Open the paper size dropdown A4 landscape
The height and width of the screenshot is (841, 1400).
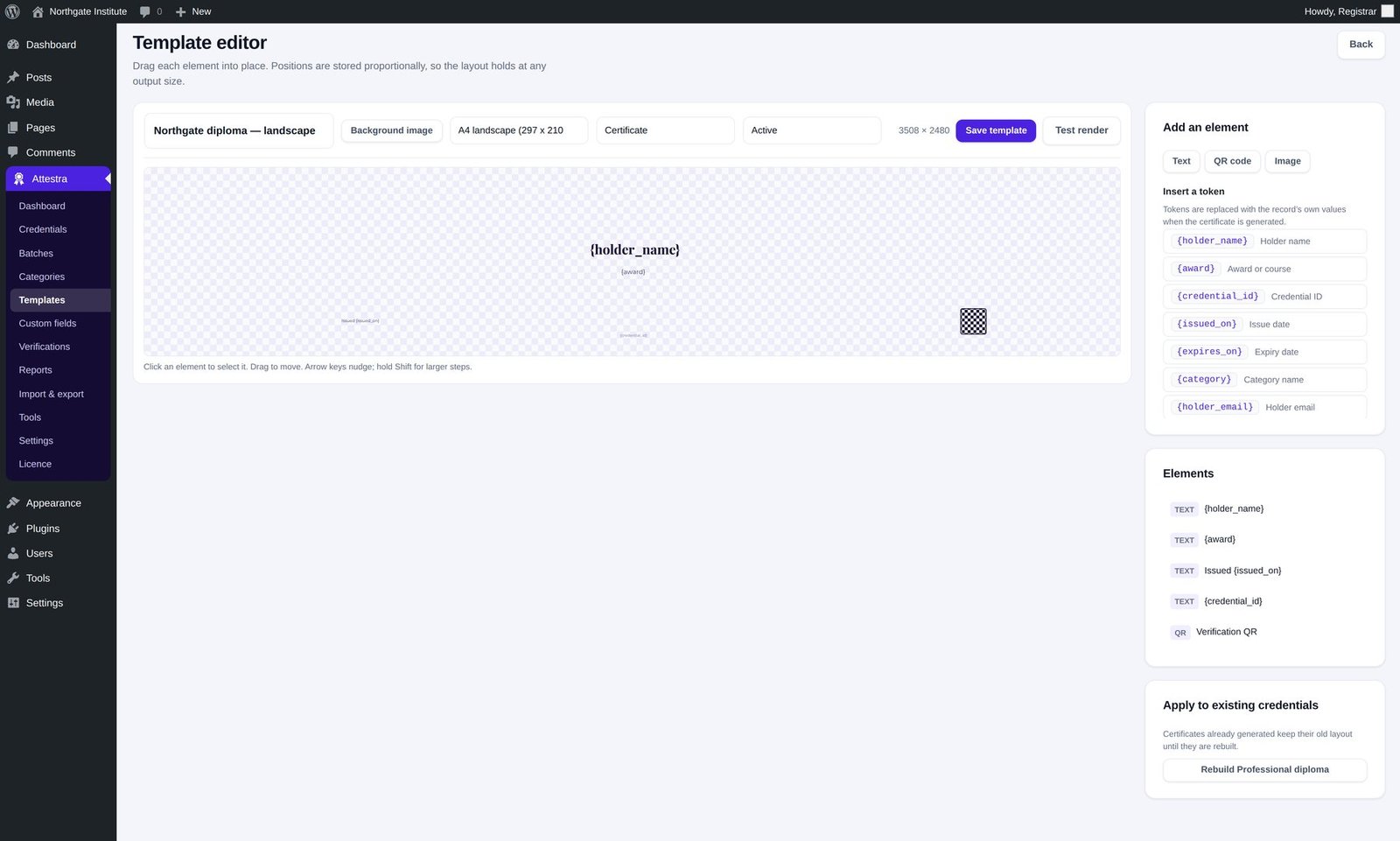click(x=519, y=130)
